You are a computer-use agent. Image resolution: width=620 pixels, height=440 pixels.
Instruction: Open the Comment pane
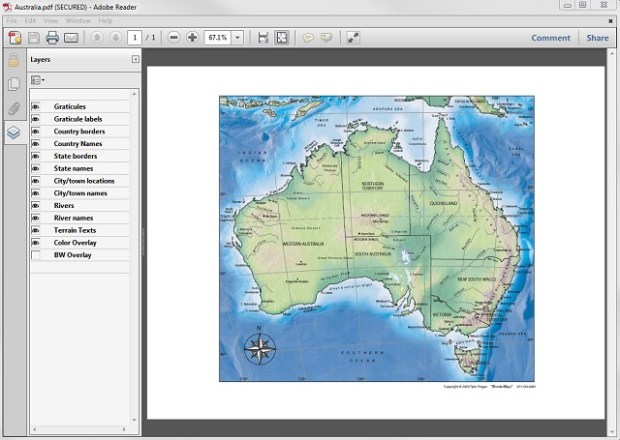tap(550, 38)
